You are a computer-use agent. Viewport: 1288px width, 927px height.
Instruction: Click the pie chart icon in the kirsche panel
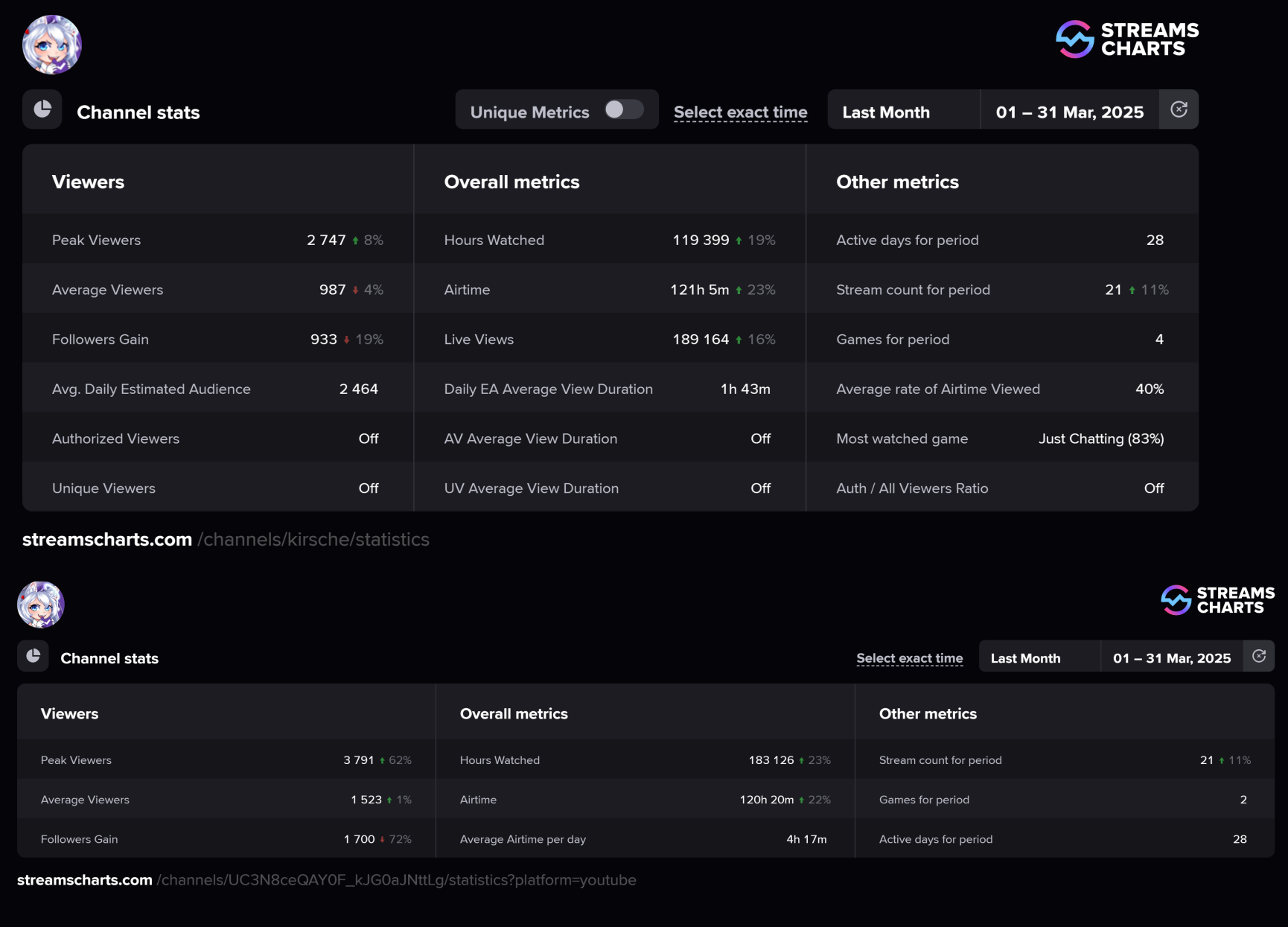[x=42, y=109]
